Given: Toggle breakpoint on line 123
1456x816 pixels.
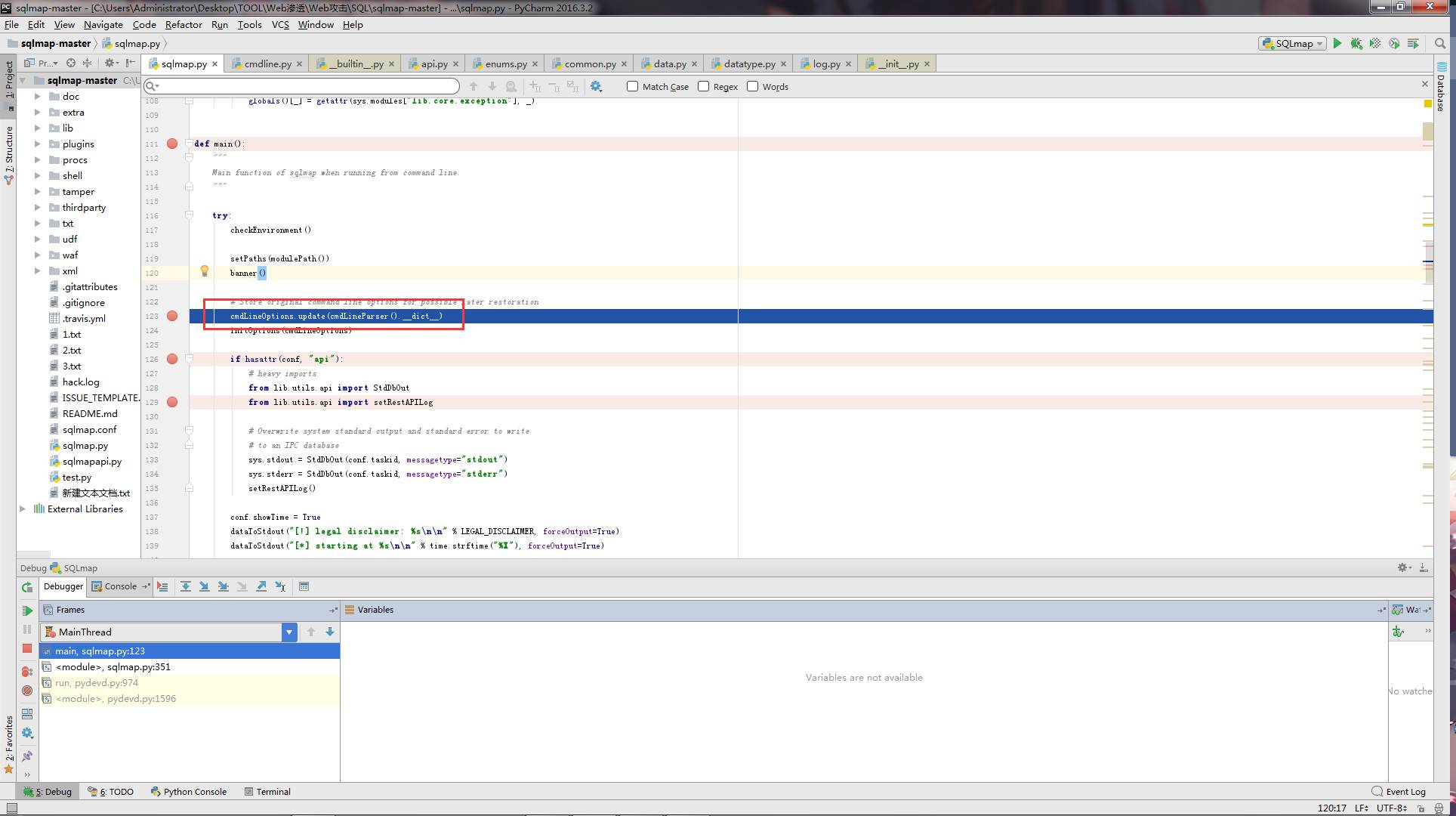Looking at the screenshot, I should pyautogui.click(x=172, y=316).
